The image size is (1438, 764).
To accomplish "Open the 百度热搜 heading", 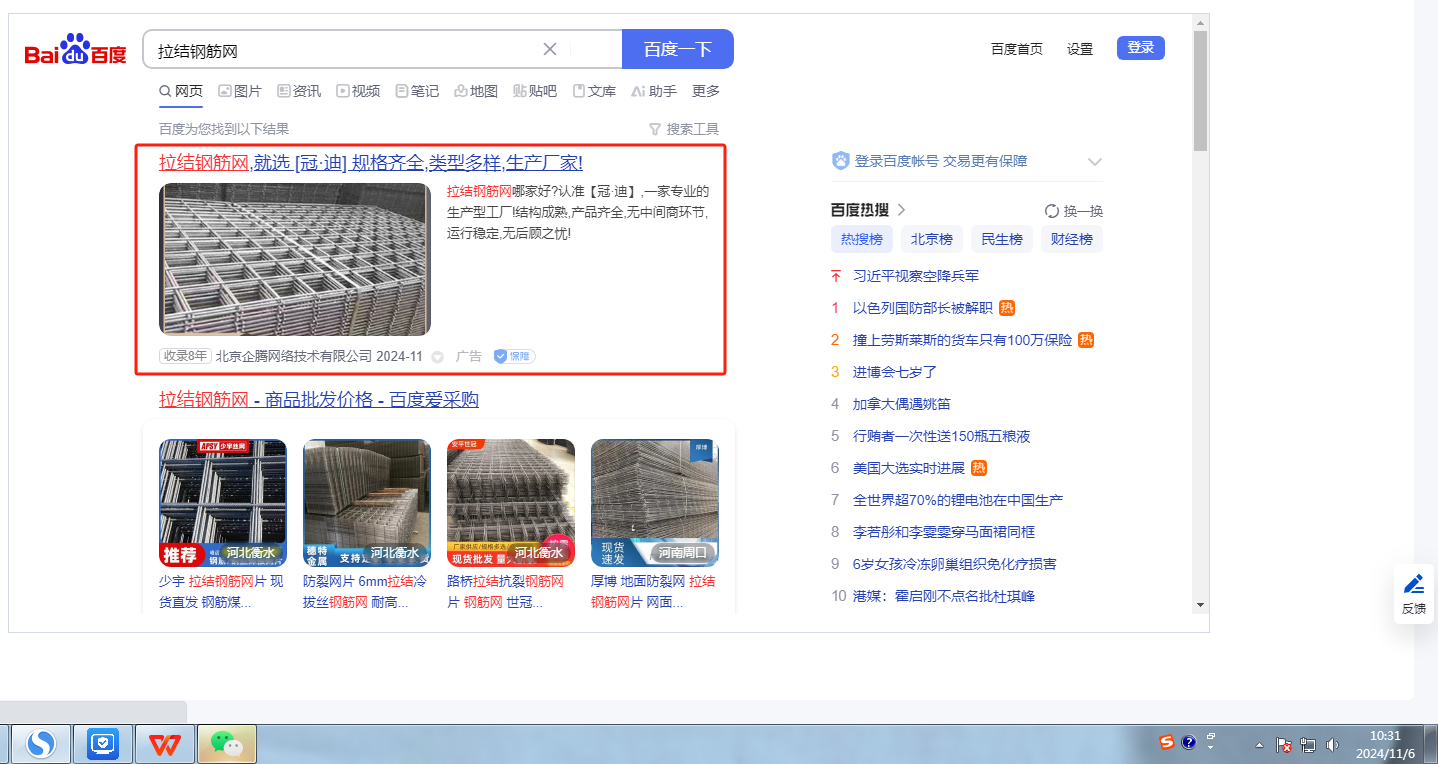I will 868,210.
